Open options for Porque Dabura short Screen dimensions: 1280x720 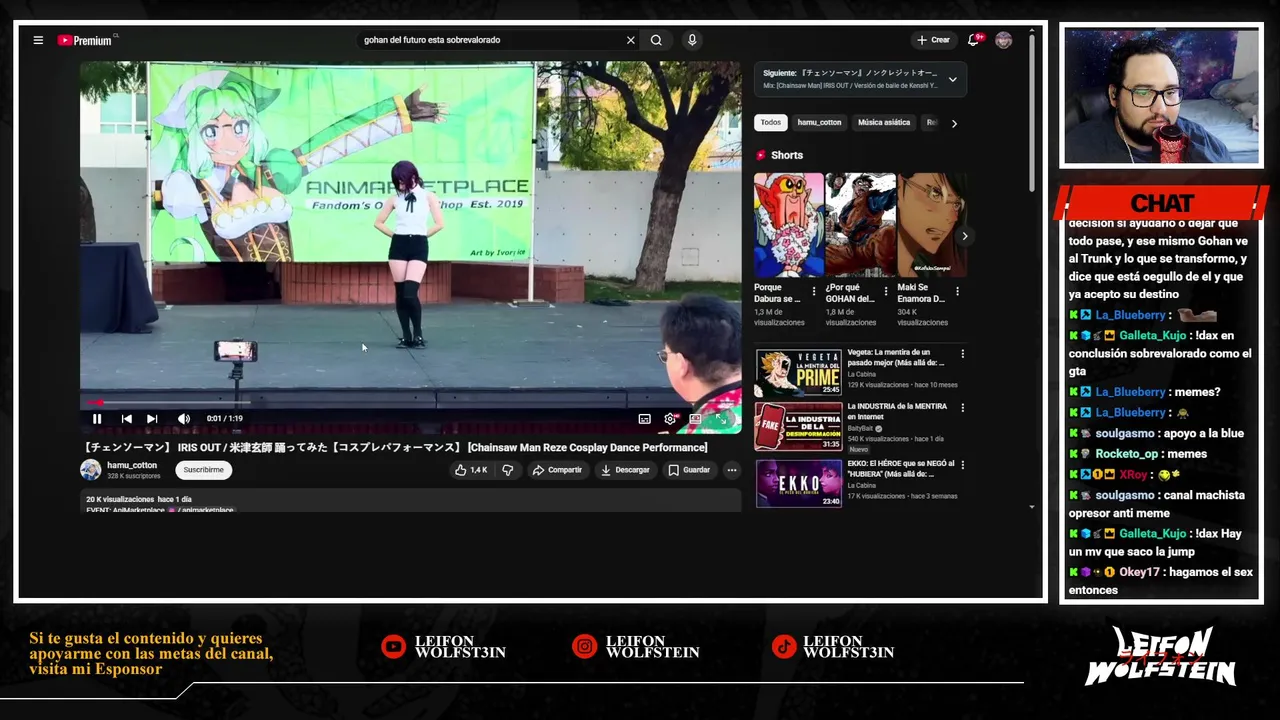(813, 292)
